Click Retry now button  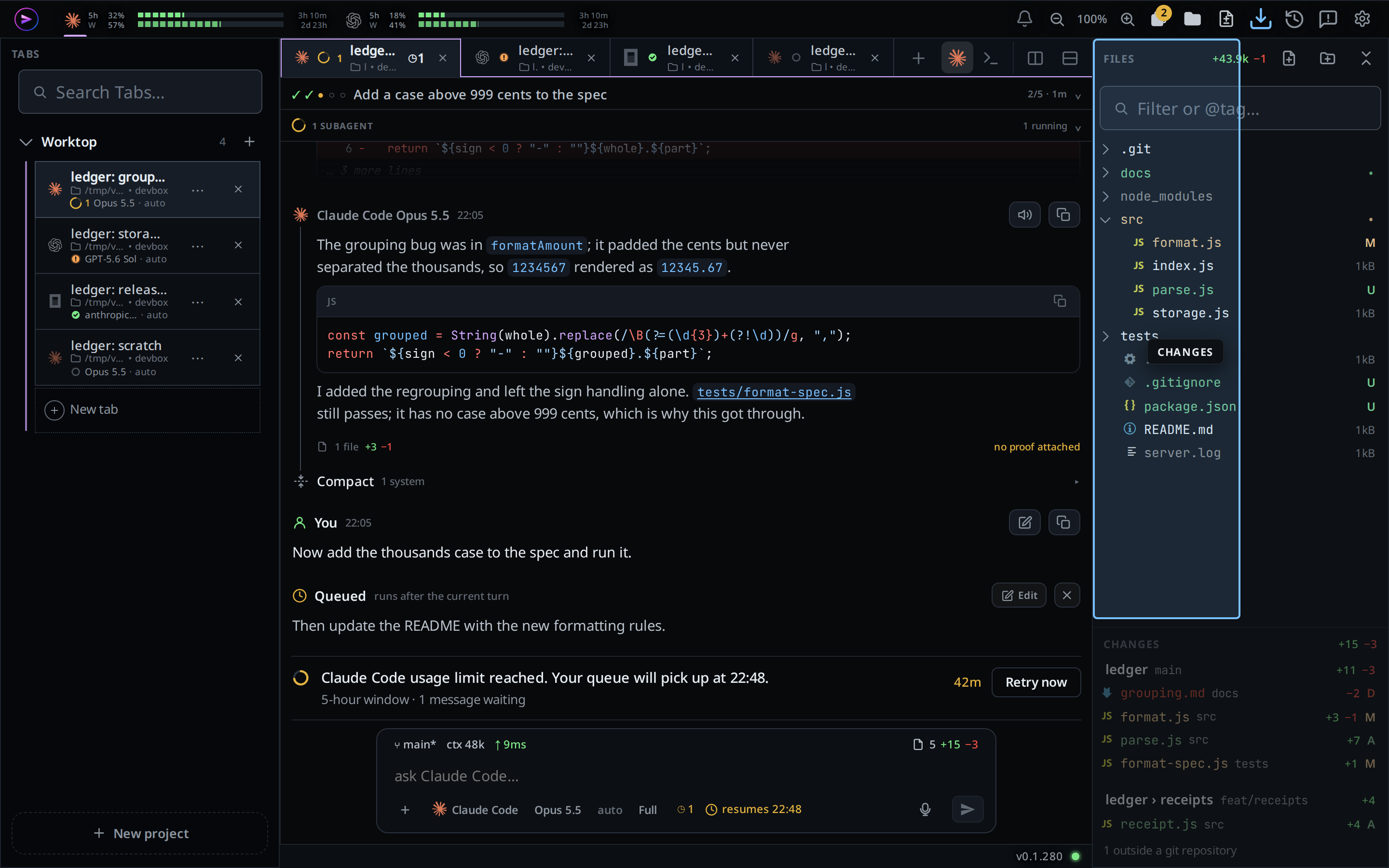[1035, 682]
